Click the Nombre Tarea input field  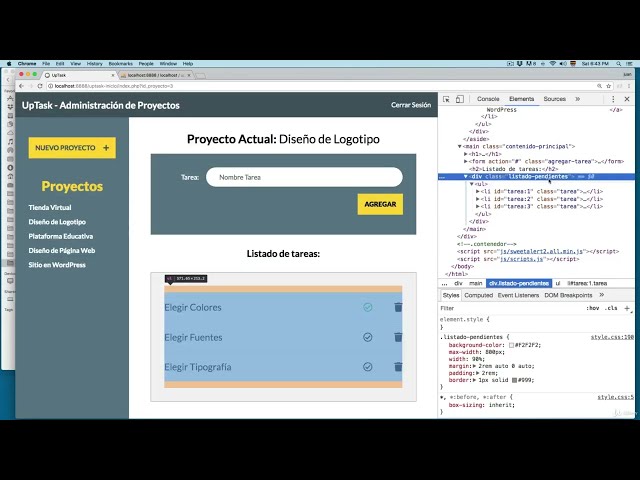click(304, 177)
